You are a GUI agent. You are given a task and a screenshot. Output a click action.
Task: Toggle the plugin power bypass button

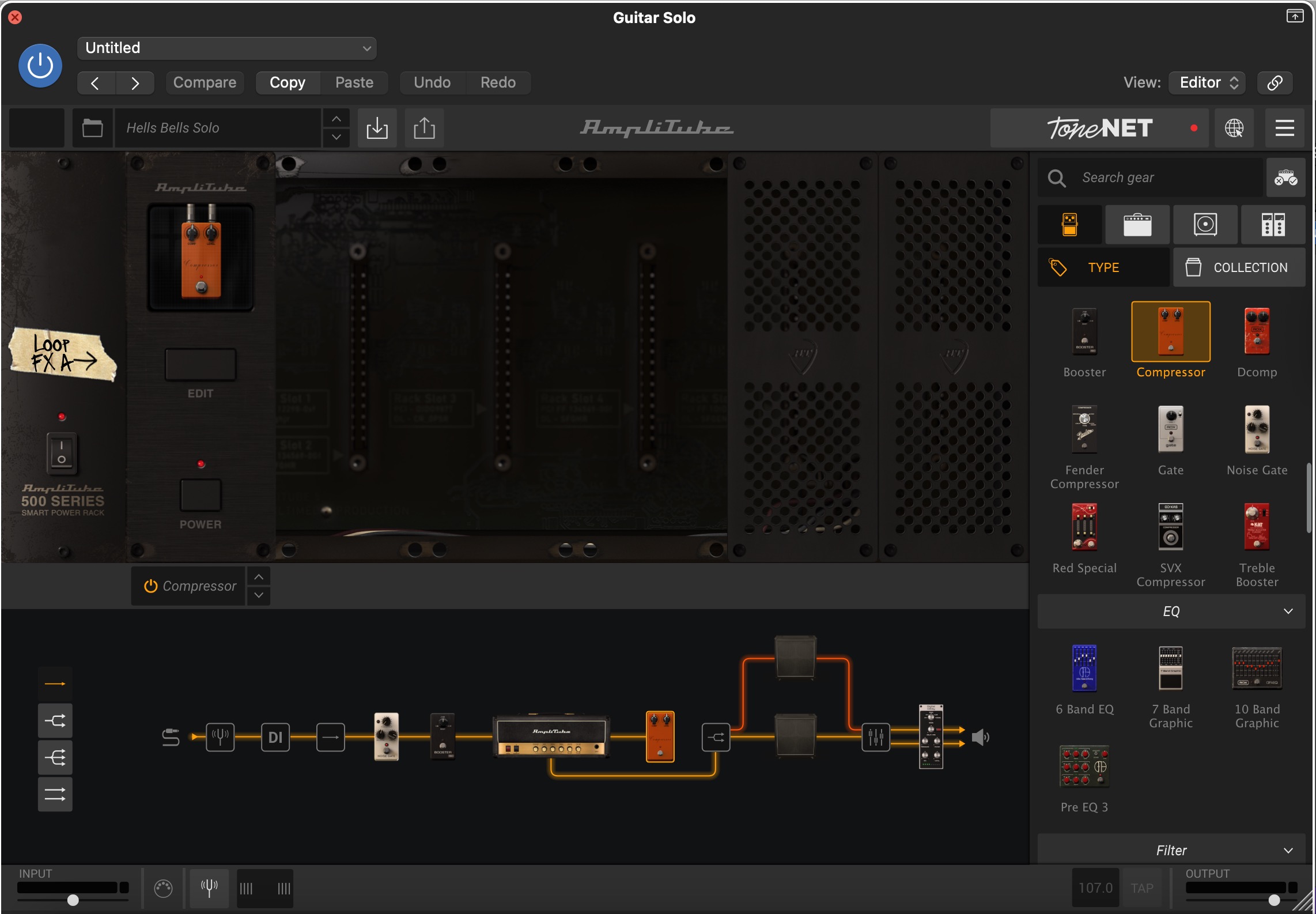(x=40, y=66)
